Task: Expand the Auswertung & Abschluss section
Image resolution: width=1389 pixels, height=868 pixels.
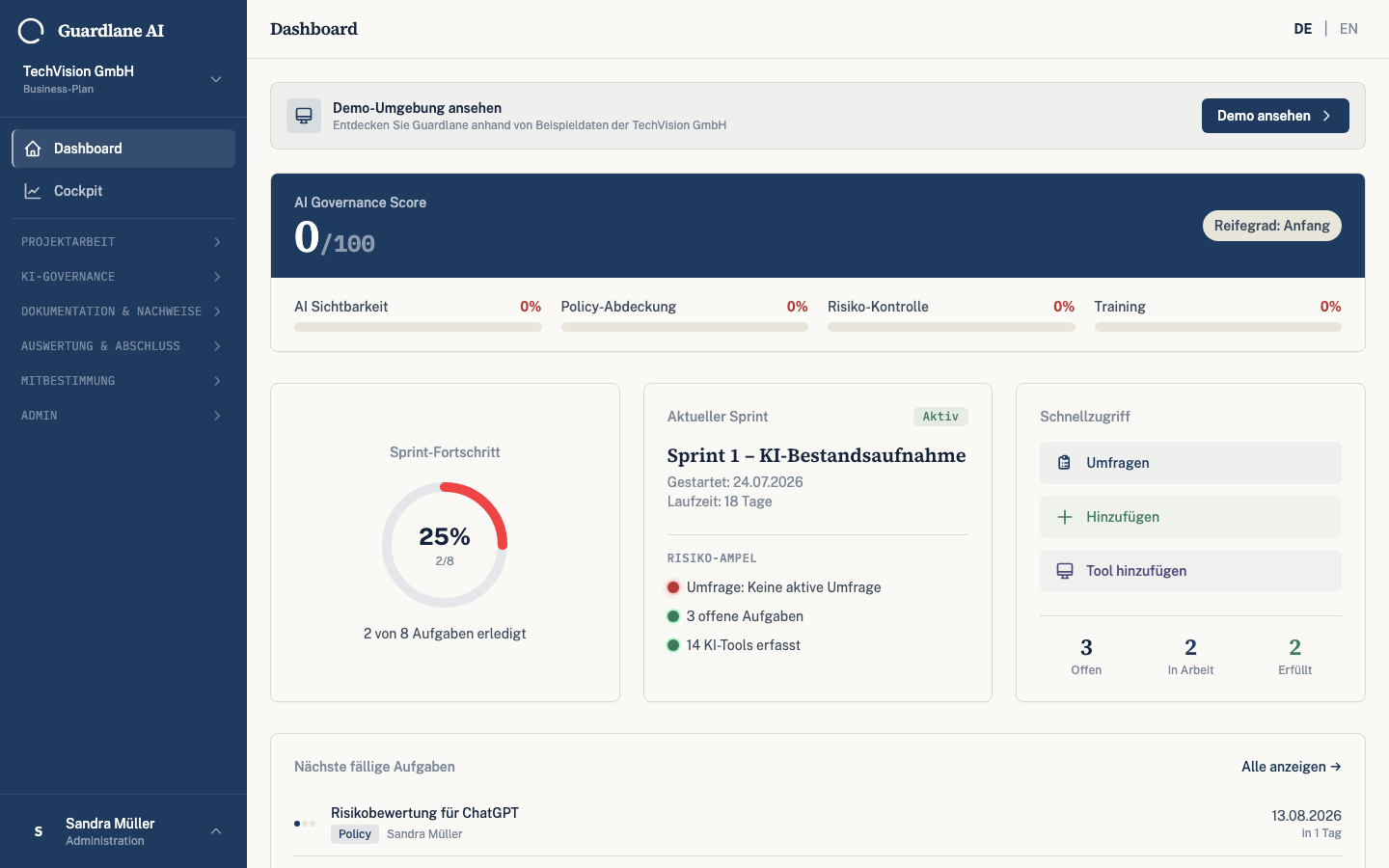Action: 123,346
